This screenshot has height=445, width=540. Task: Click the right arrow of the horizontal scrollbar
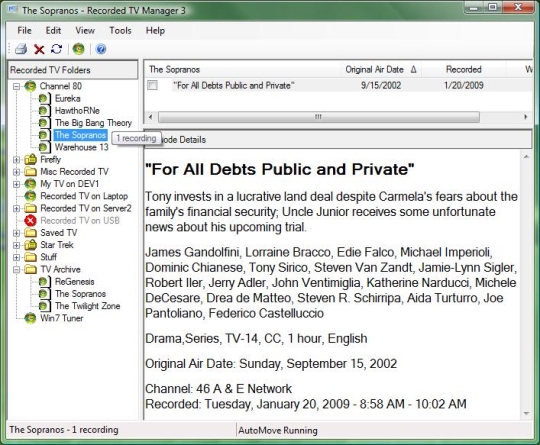tap(526, 117)
